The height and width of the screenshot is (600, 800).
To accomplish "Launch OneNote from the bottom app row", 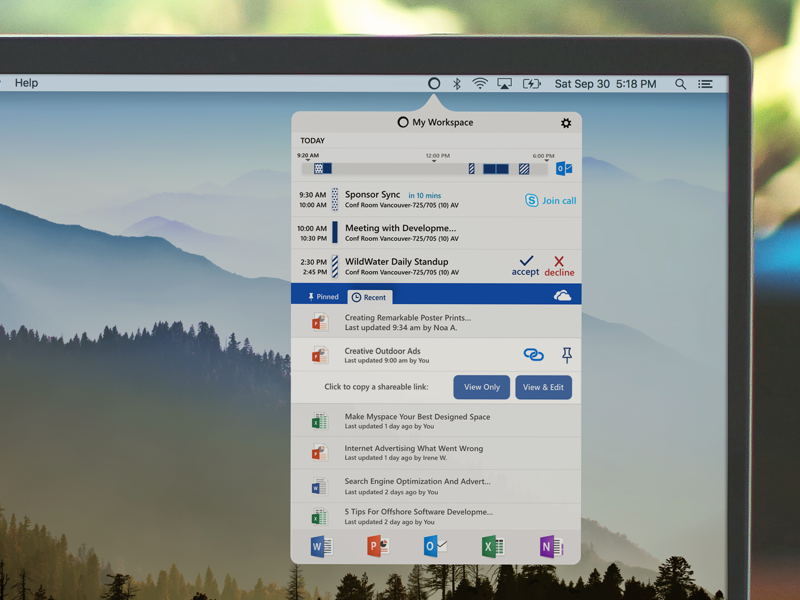I will [x=552, y=547].
